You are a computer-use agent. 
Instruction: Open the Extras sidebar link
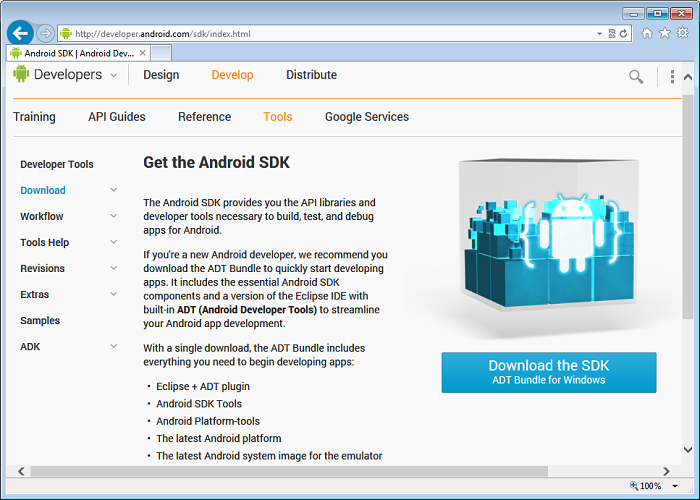34,294
